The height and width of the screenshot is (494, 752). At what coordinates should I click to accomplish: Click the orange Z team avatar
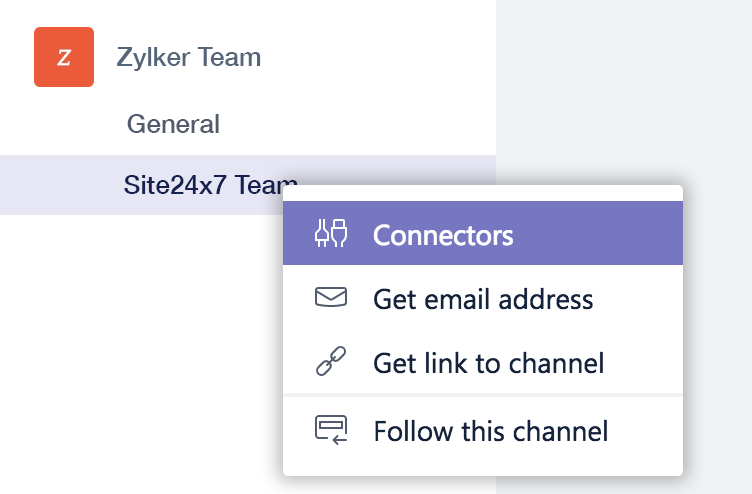point(64,57)
